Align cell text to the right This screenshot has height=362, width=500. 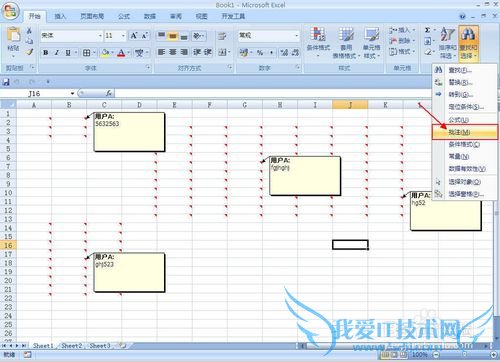click(x=184, y=52)
